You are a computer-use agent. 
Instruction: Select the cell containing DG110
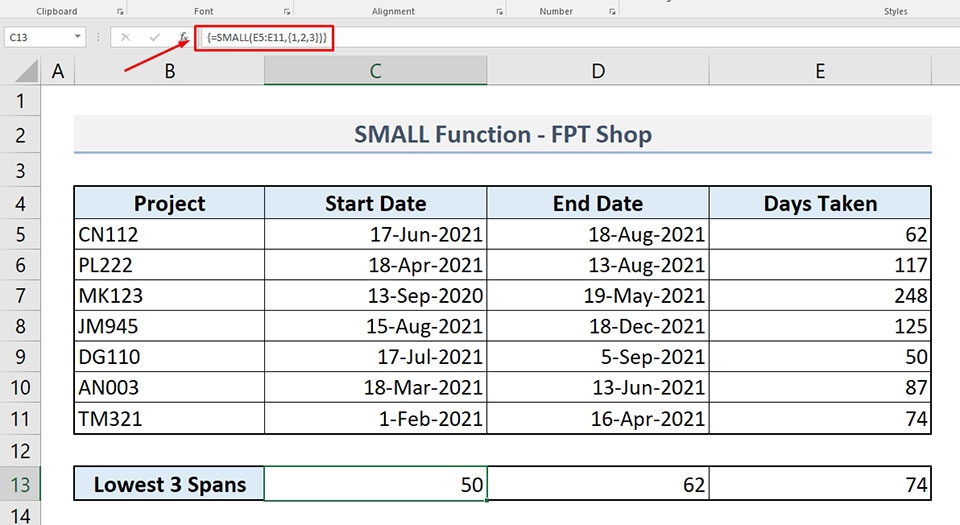point(170,357)
